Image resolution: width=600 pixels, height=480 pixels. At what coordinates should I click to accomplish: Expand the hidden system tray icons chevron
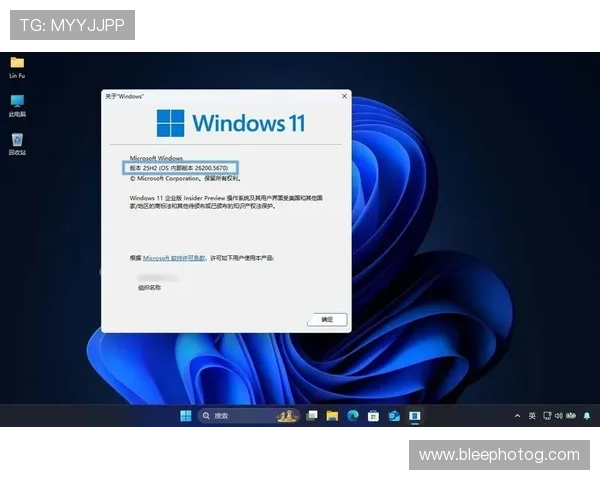pyautogui.click(x=517, y=415)
